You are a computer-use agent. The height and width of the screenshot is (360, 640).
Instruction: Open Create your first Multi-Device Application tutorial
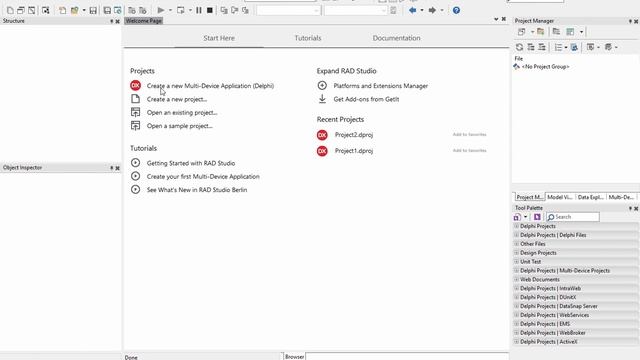(203, 176)
